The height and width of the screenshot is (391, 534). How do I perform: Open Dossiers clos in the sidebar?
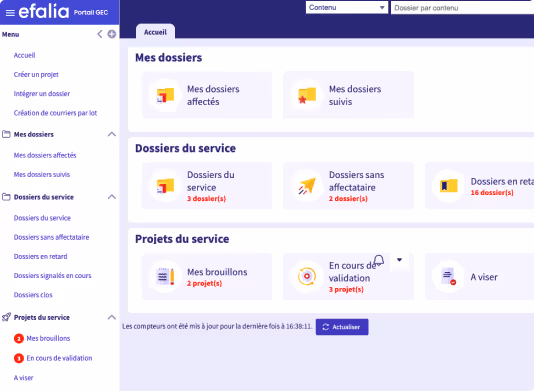tap(33, 295)
